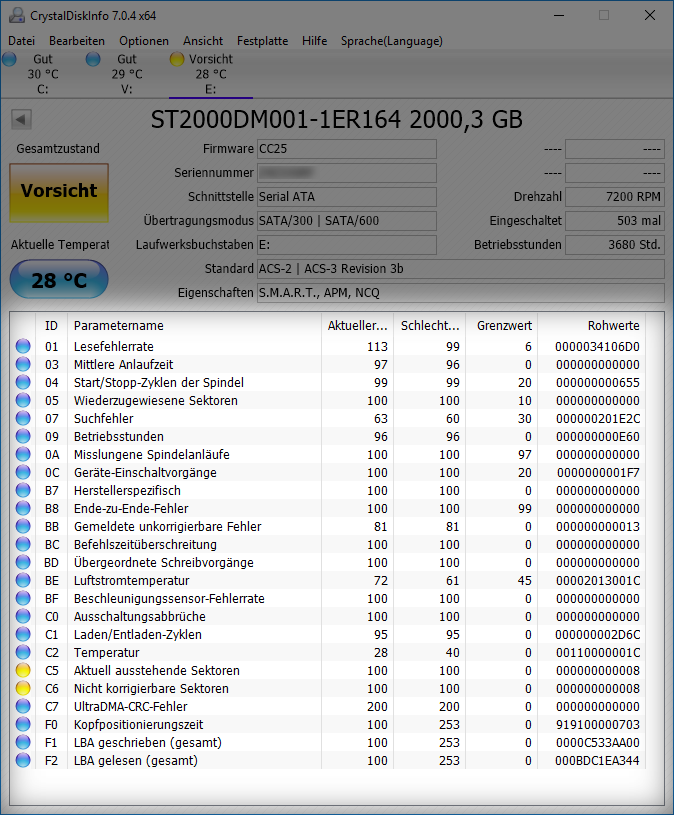Click the blue status icon for UltraDMA-CRC-Fehler

click(23, 706)
